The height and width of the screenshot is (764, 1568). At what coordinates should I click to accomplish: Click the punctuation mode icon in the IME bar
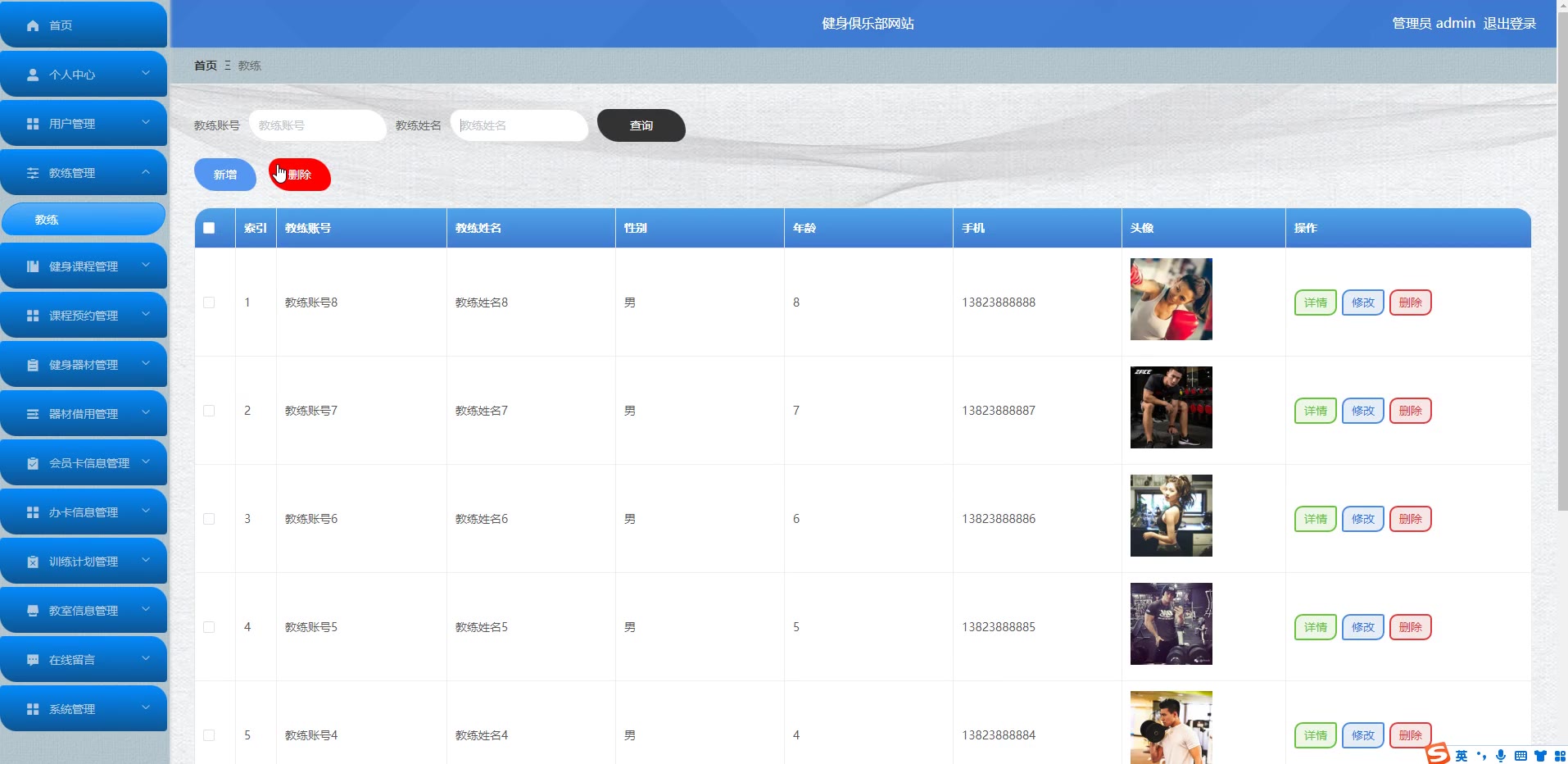pyautogui.click(x=1481, y=756)
